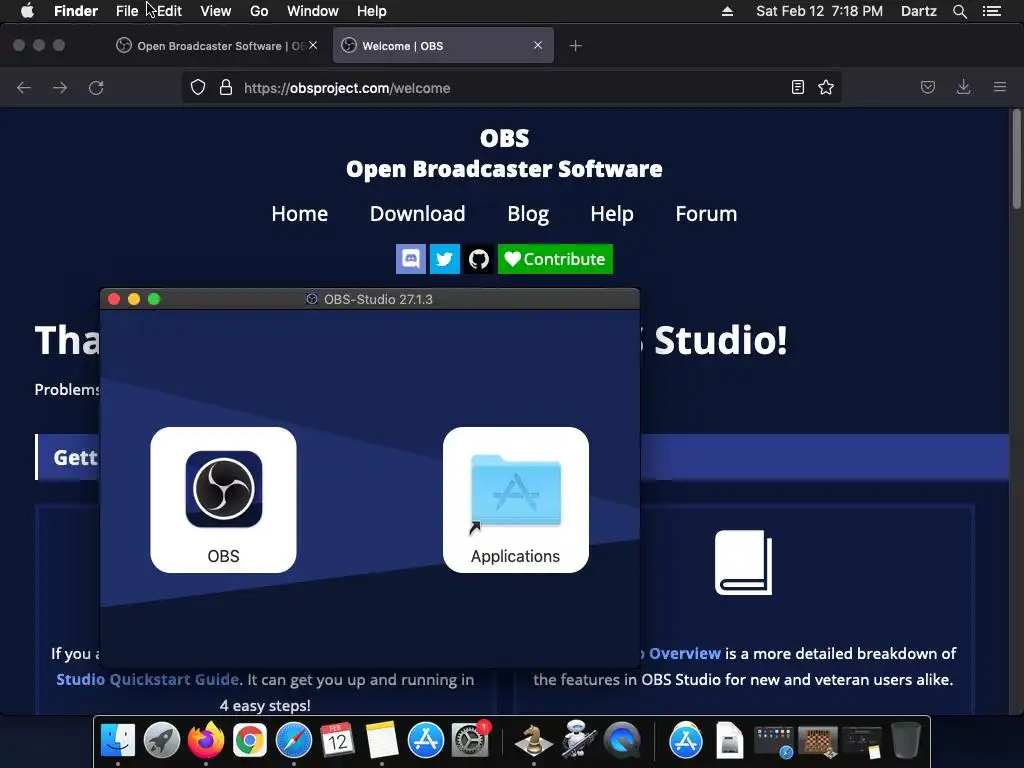
Task: Open the Forum link
Action: click(x=706, y=214)
